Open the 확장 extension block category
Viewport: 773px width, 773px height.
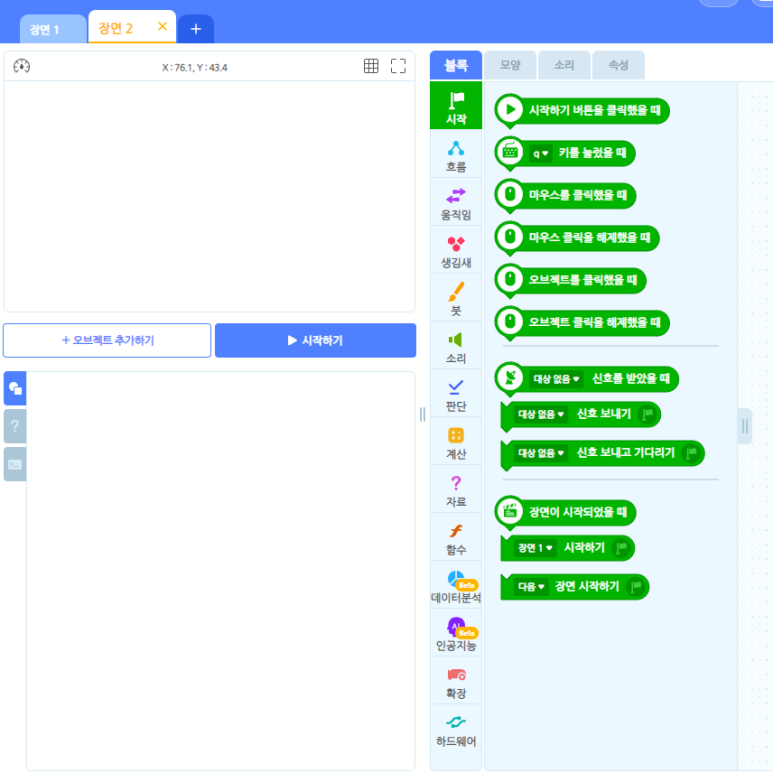(456, 680)
